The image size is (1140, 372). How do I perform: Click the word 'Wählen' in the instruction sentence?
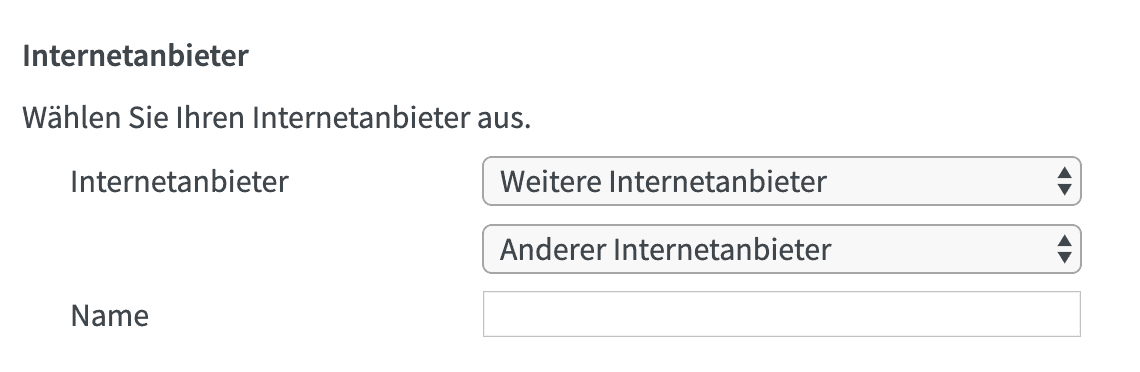point(71,118)
